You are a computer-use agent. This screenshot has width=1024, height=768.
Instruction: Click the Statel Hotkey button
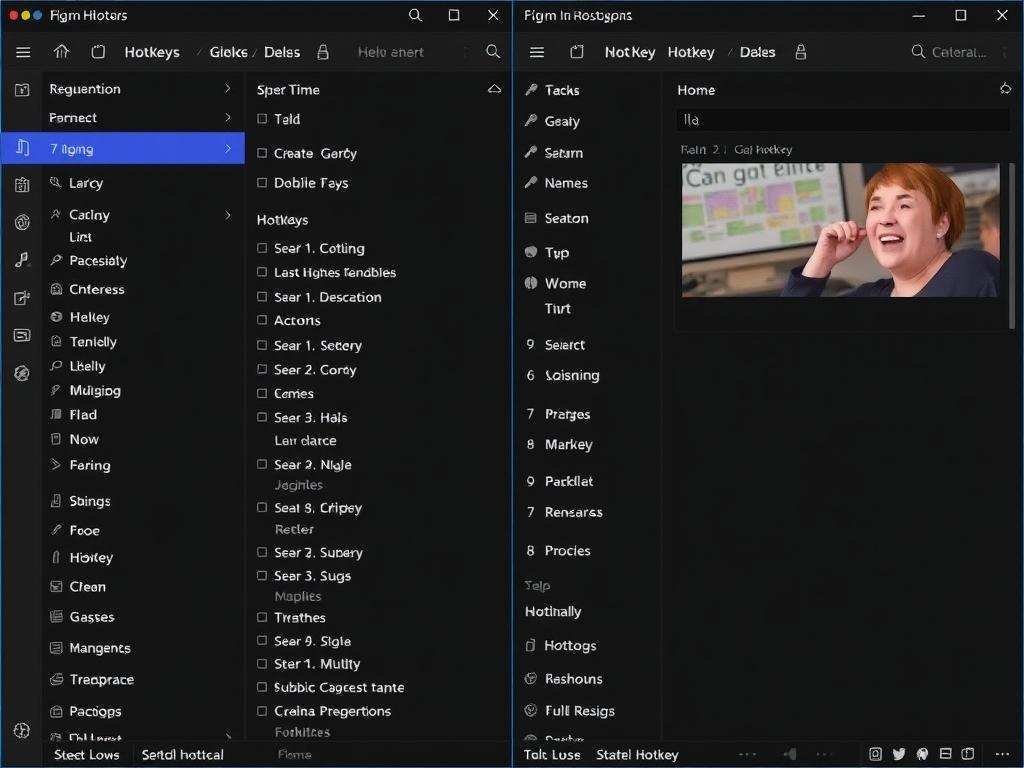click(637, 755)
